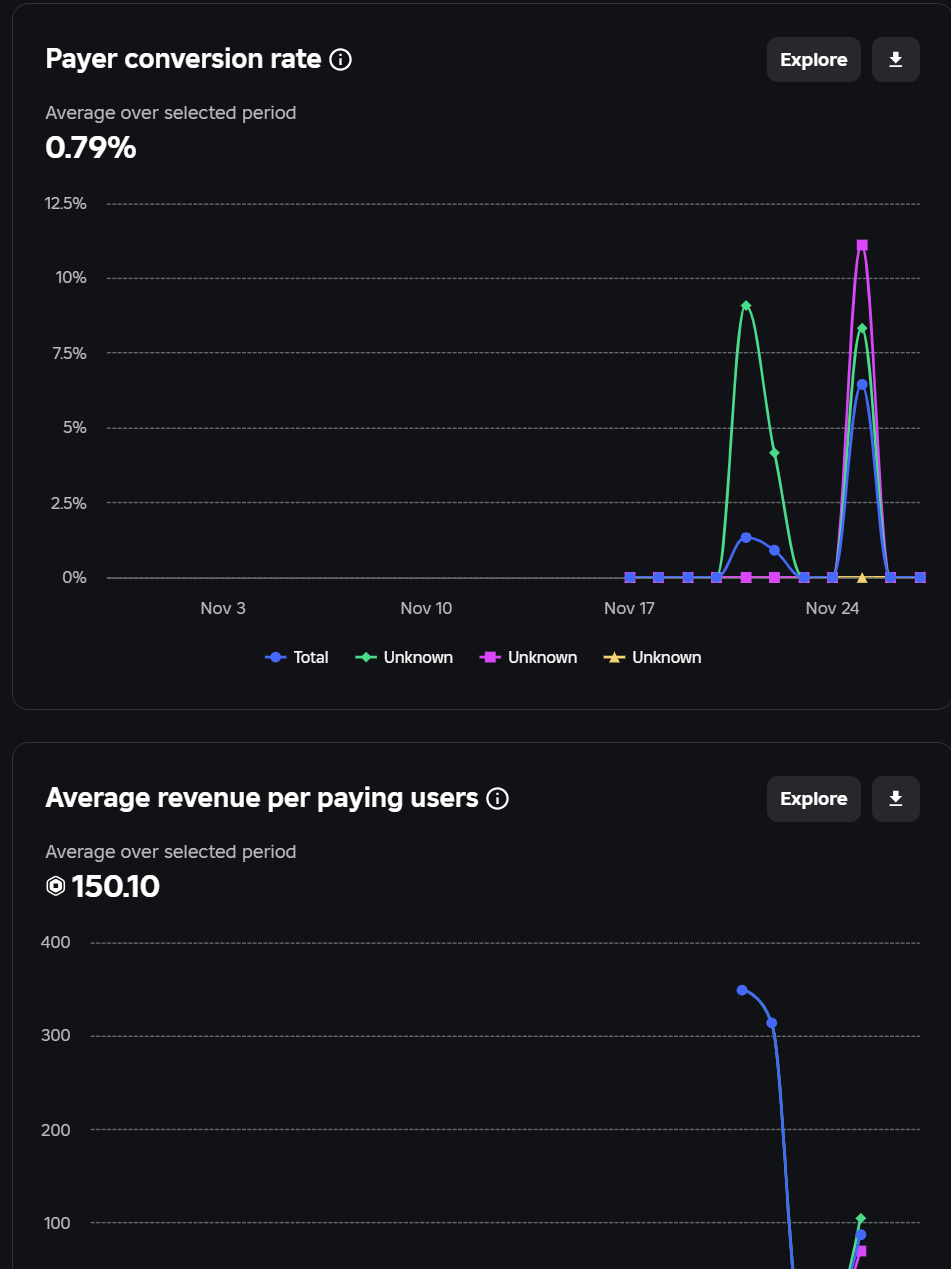This screenshot has width=951, height=1269.
Task: Click green diamond point just below 5%
Action: pos(775,453)
